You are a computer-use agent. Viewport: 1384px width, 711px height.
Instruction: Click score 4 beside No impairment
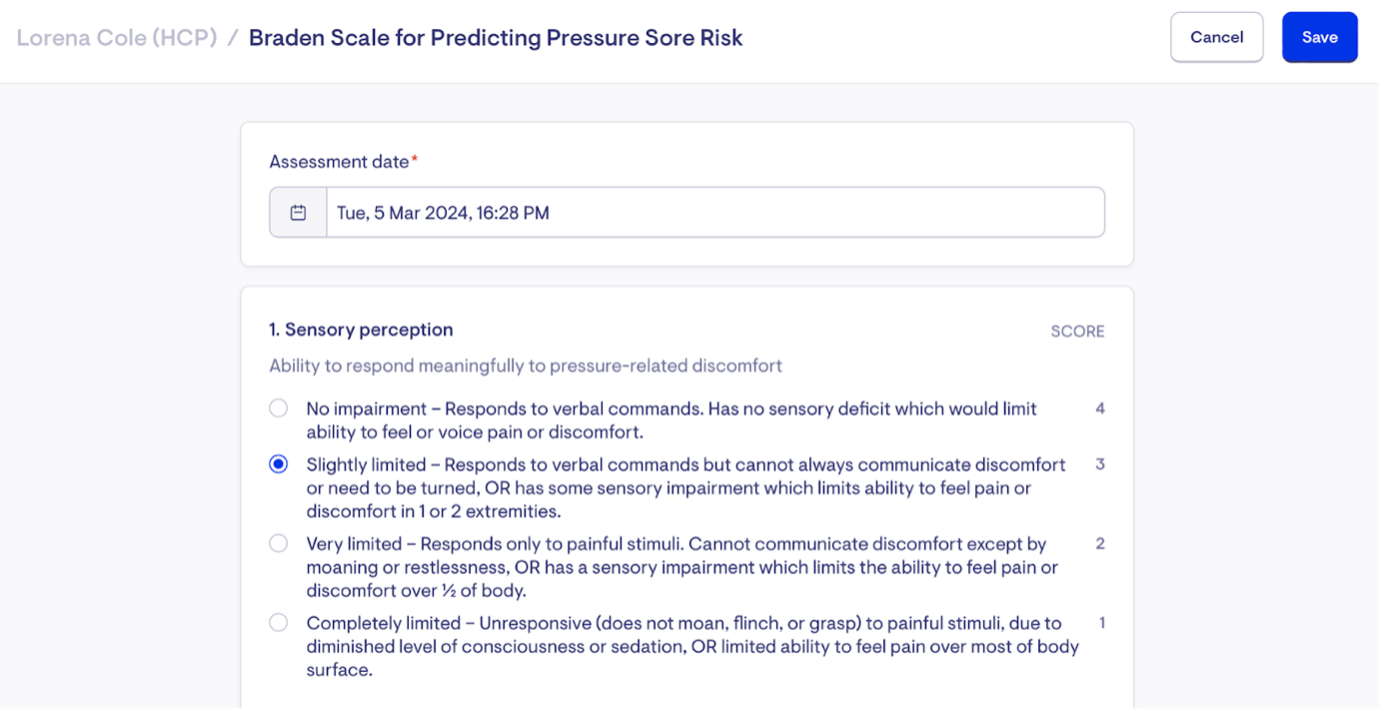(1100, 408)
